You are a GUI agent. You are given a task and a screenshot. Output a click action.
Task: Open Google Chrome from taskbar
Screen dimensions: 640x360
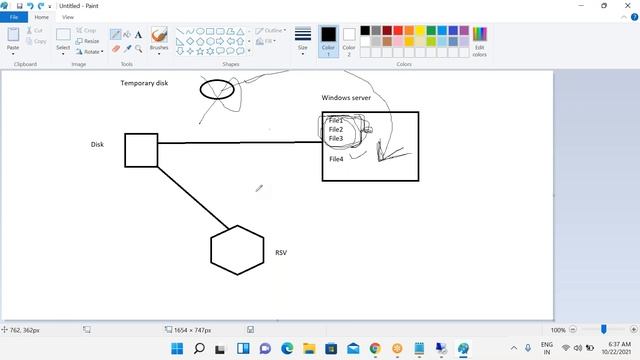pyautogui.click(x=375, y=349)
